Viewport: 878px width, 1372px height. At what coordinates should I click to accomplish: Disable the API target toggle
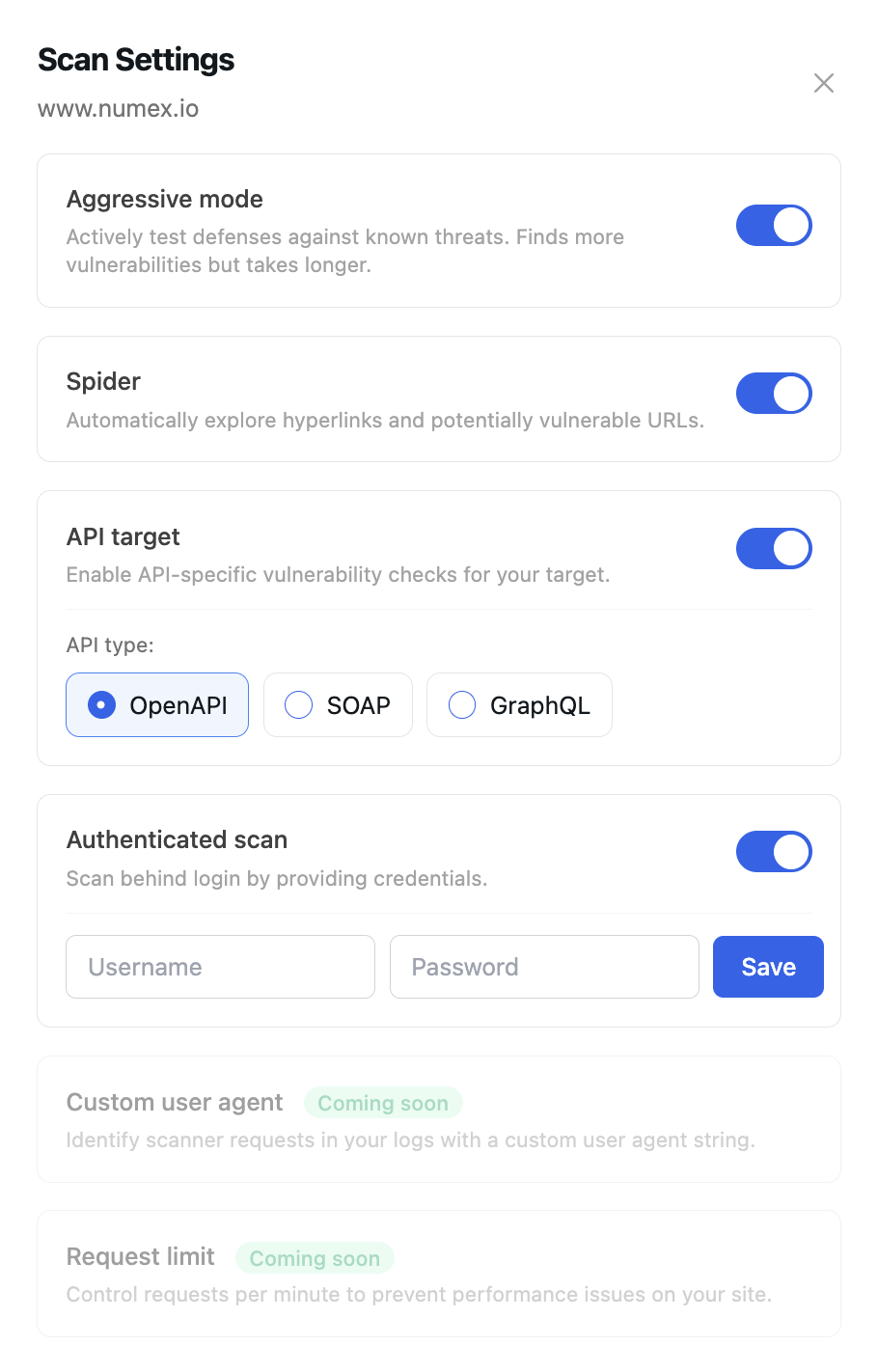pyautogui.click(x=774, y=548)
